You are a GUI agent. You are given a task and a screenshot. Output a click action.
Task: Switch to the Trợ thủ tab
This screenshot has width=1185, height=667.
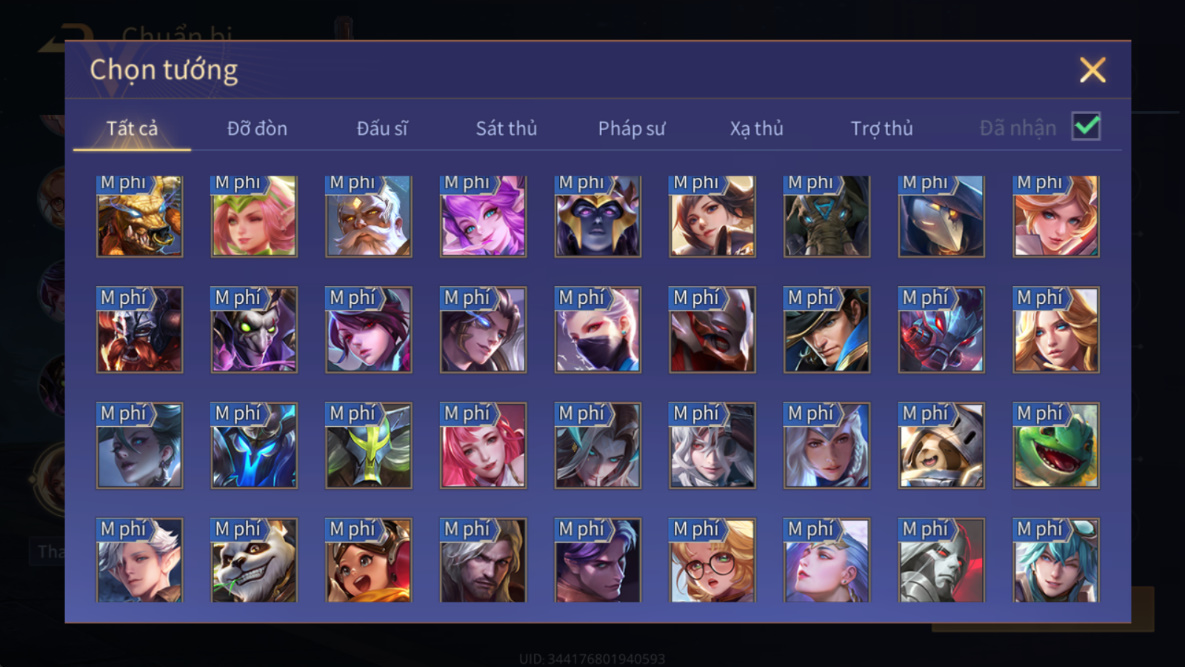click(x=882, y=128)
